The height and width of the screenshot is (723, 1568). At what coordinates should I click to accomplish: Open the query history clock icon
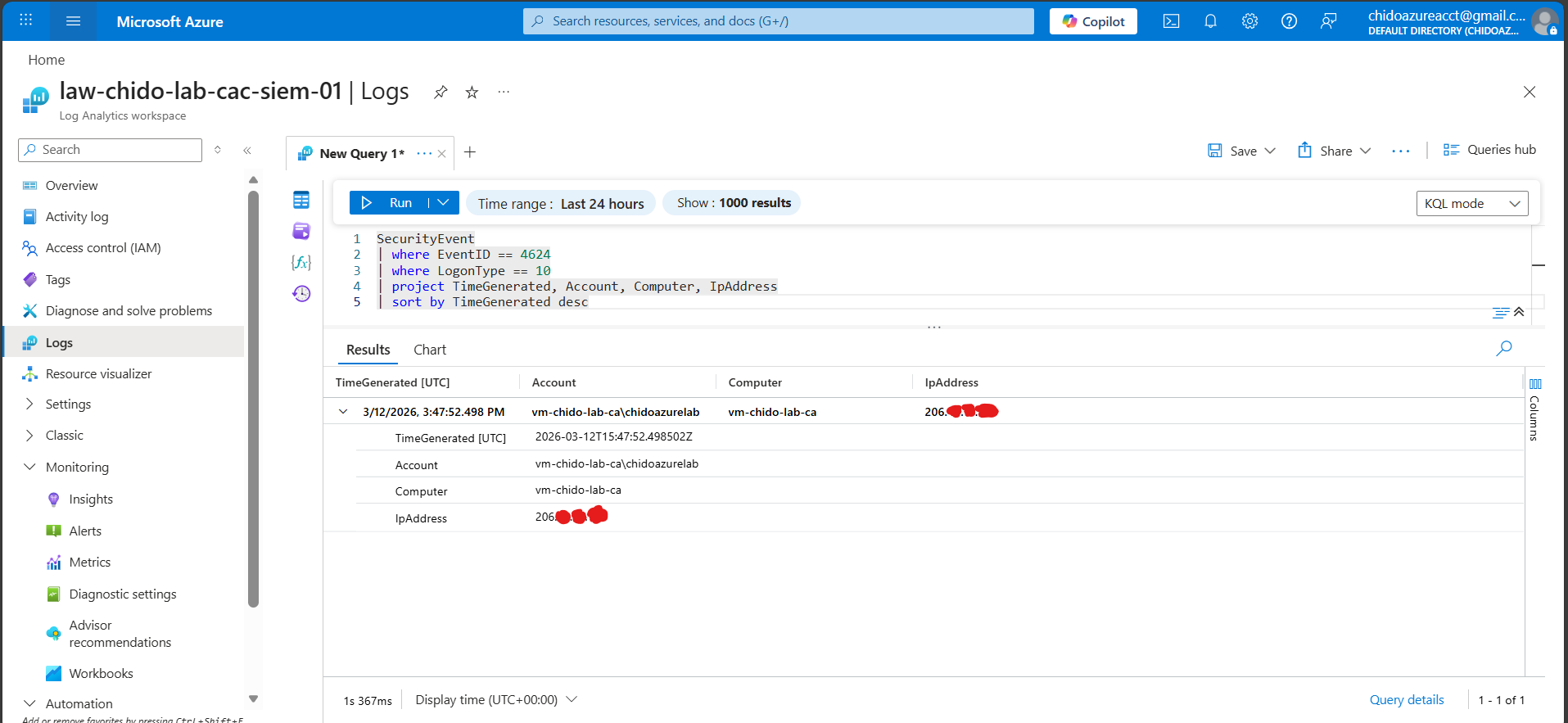click(301, 294)
